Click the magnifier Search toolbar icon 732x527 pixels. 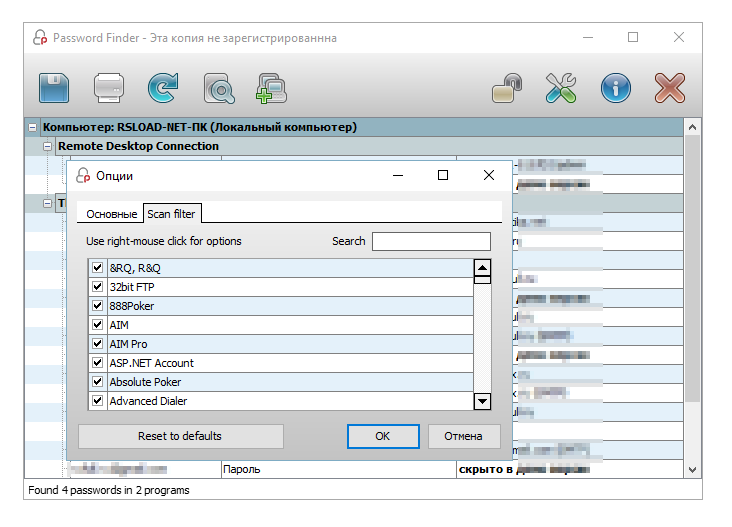coord(219,88)
